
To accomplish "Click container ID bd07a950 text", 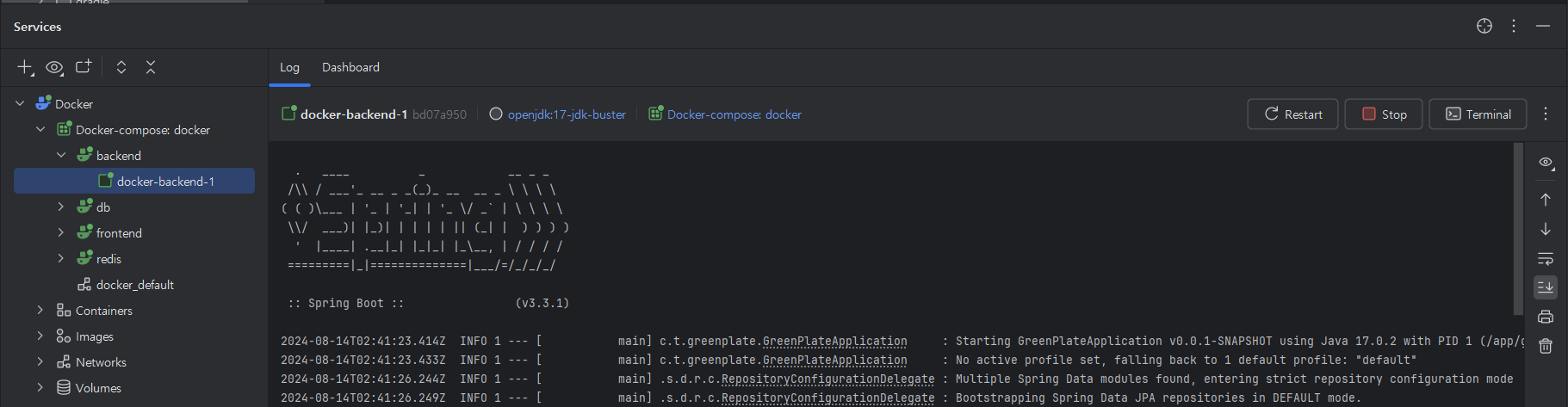I will point(439,114).
